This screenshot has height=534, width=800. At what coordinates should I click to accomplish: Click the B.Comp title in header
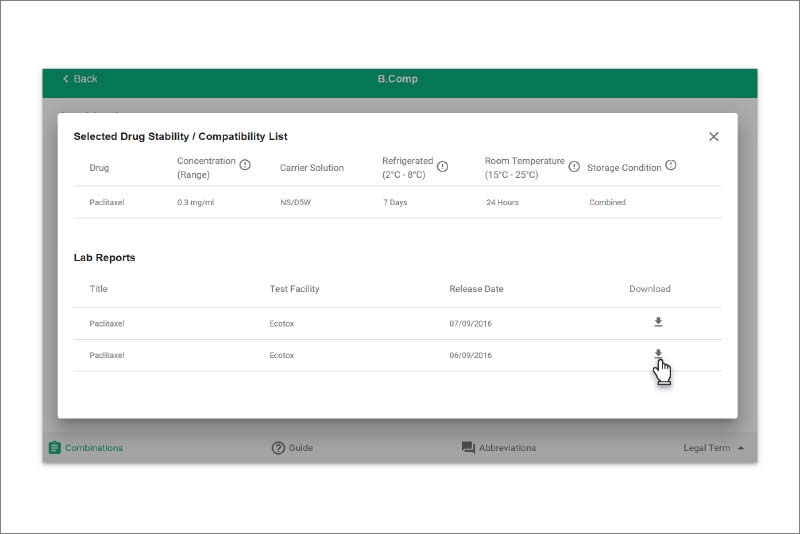(397, 79)
